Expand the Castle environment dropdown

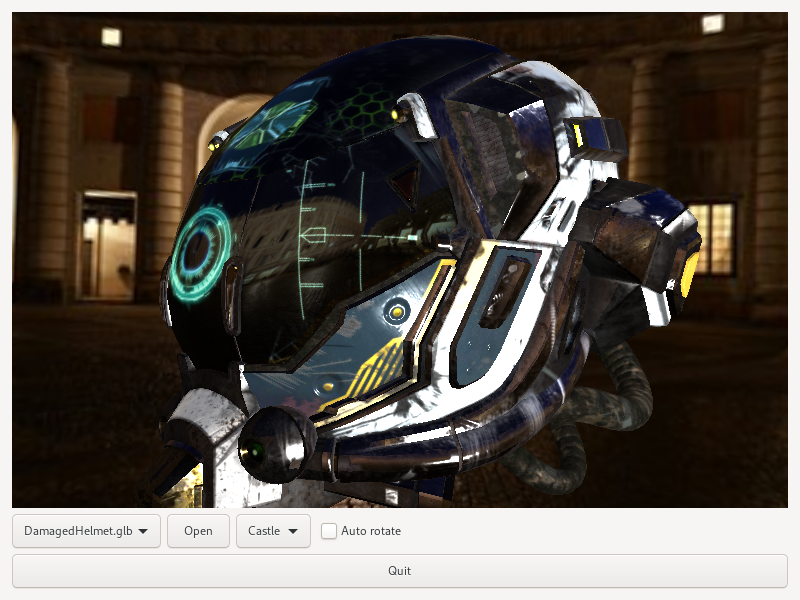(x=273, y=531)
